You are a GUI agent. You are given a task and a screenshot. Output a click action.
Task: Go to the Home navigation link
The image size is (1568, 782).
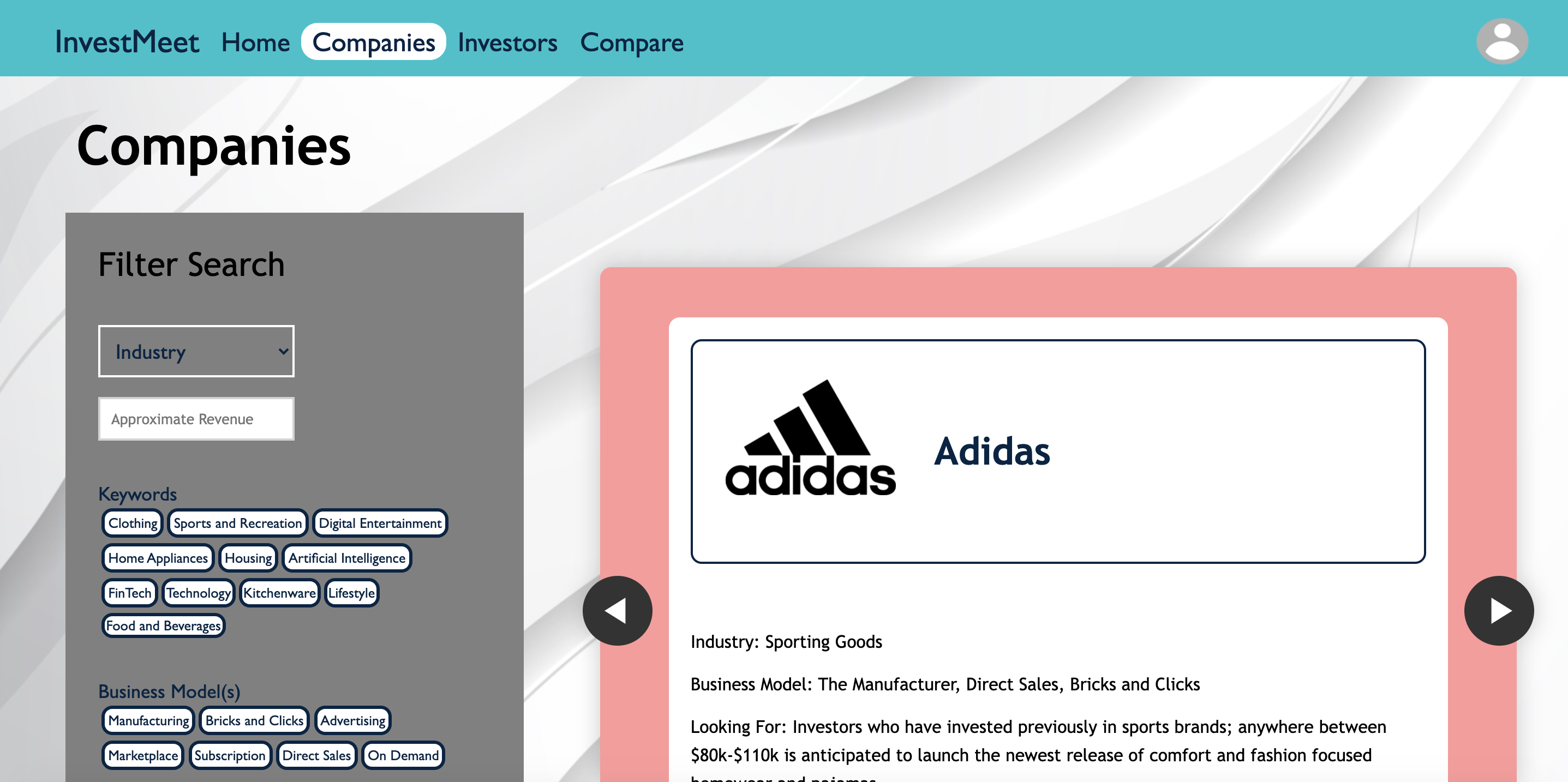click(255, 42)
